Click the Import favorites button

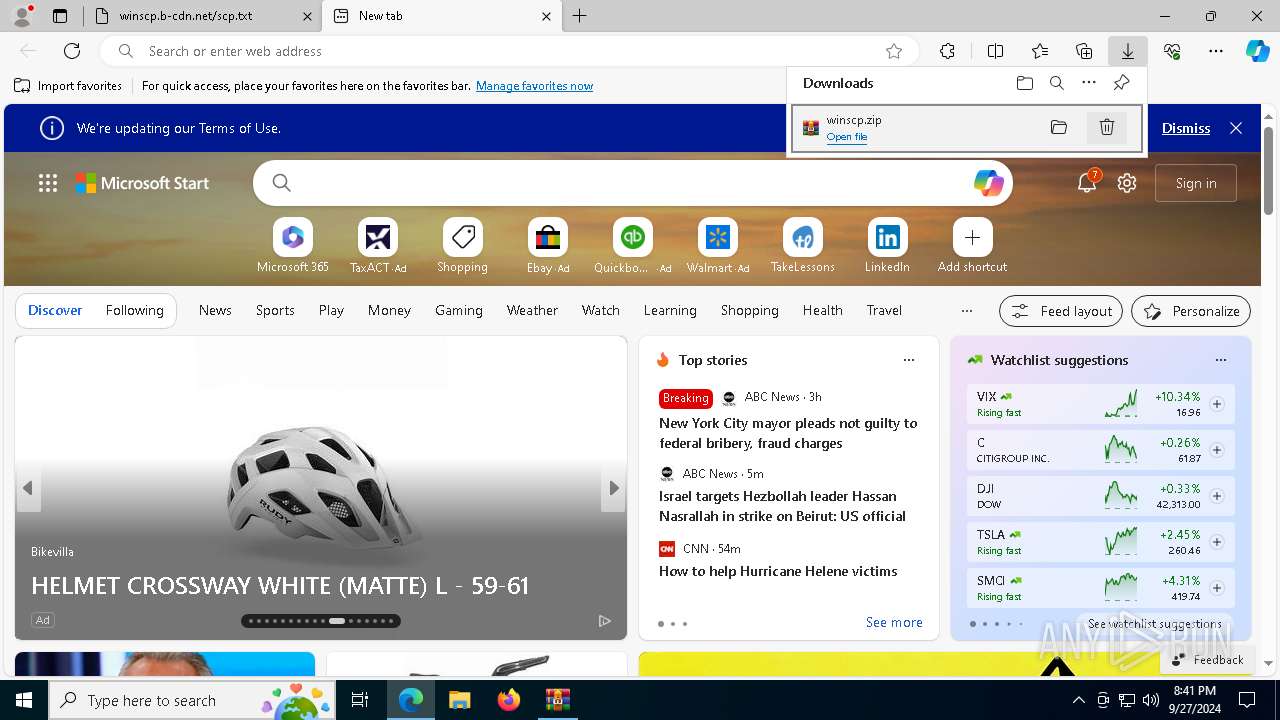pyautogui.click(x=68, y=86)
